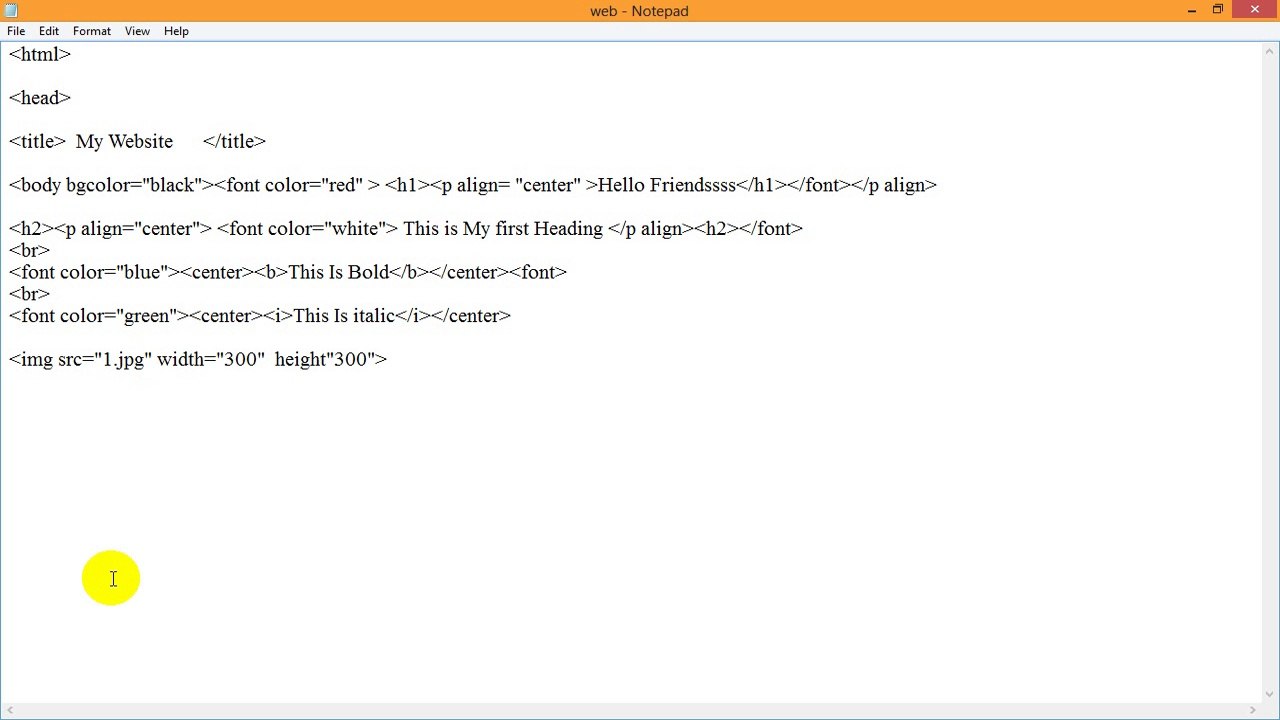Open the Help menu
Screen dimensions: 1280x720
click(x=176, y=31)
